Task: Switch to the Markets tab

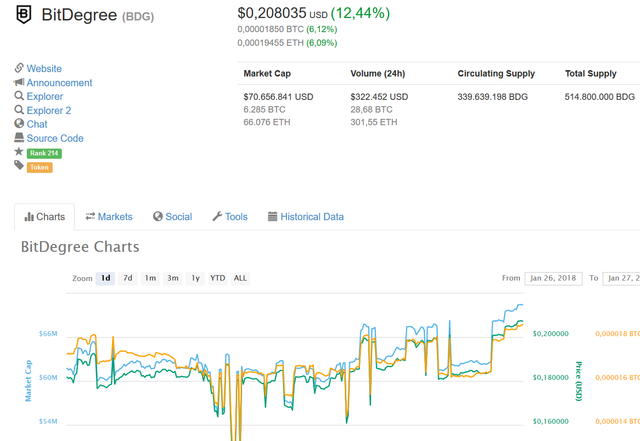Action: (109, 217)
